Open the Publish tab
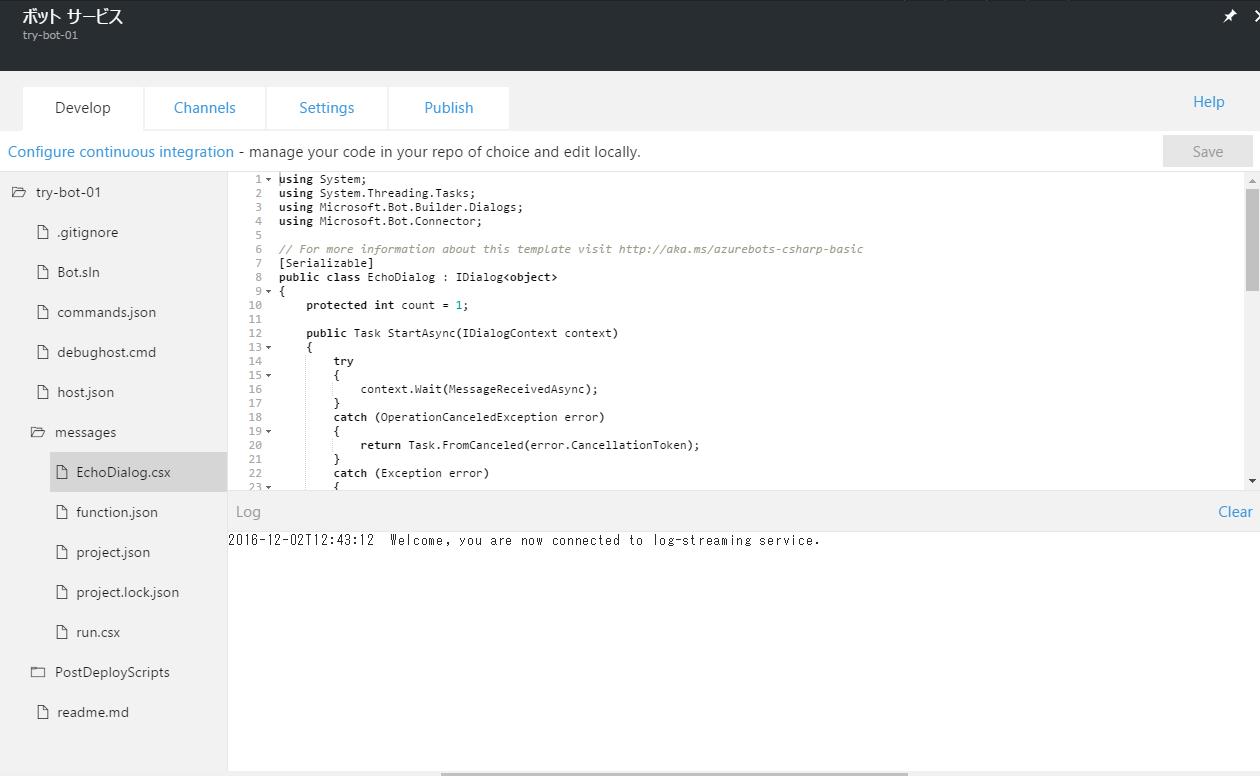Viewport: 1260px width, 776px height. point(448,107)
